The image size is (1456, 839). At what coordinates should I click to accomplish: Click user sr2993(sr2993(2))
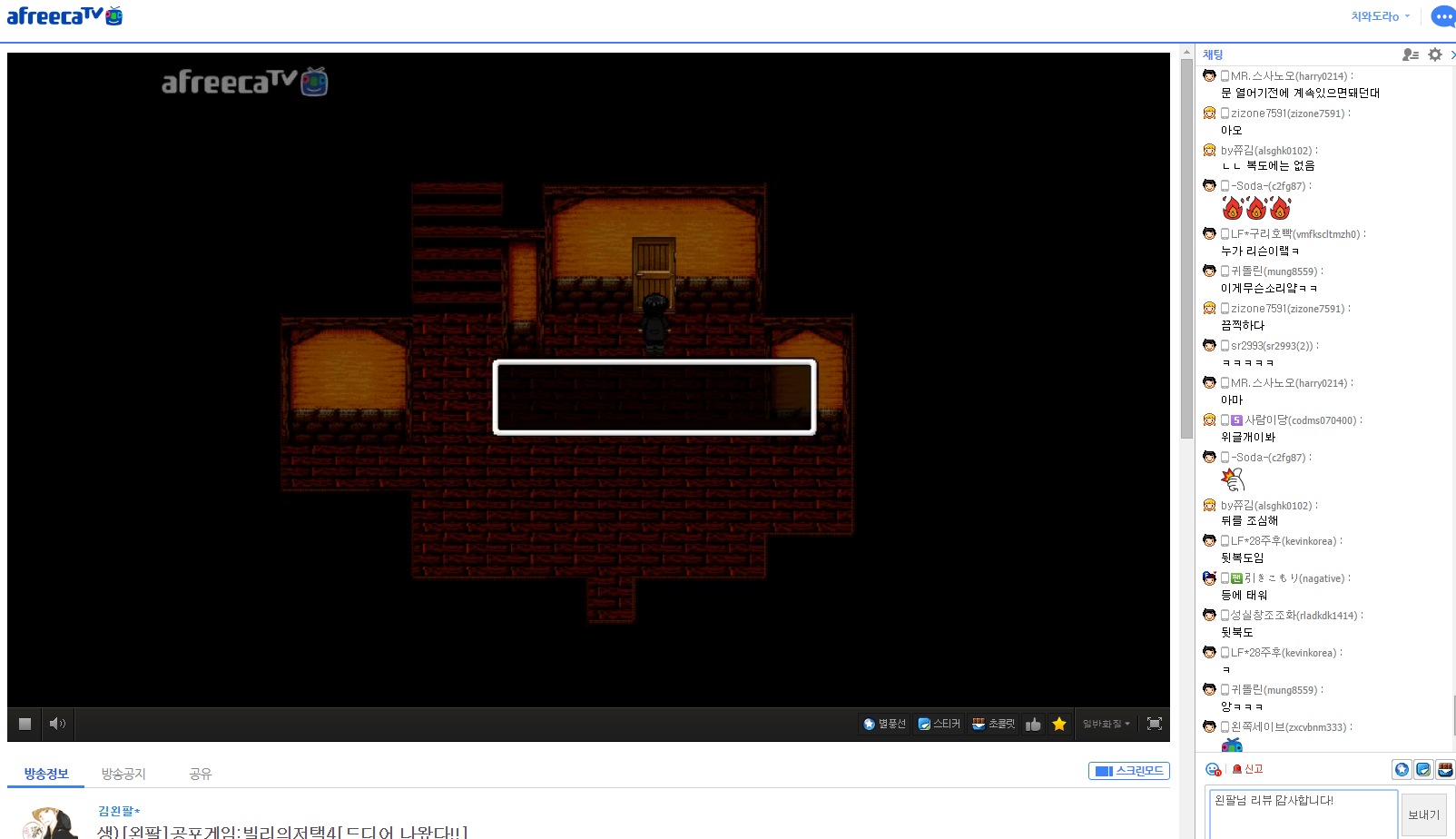(1272, 346)
